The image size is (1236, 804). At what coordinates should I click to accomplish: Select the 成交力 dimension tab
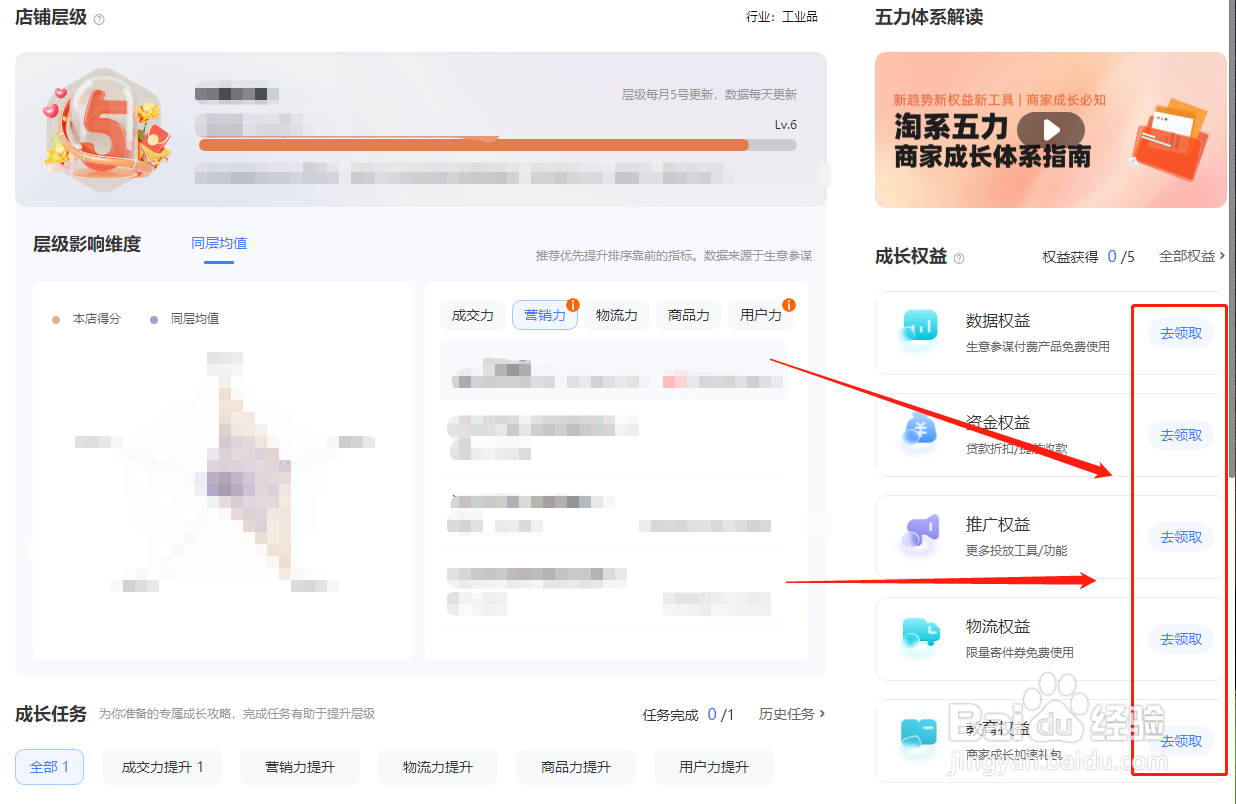point(473,315)
